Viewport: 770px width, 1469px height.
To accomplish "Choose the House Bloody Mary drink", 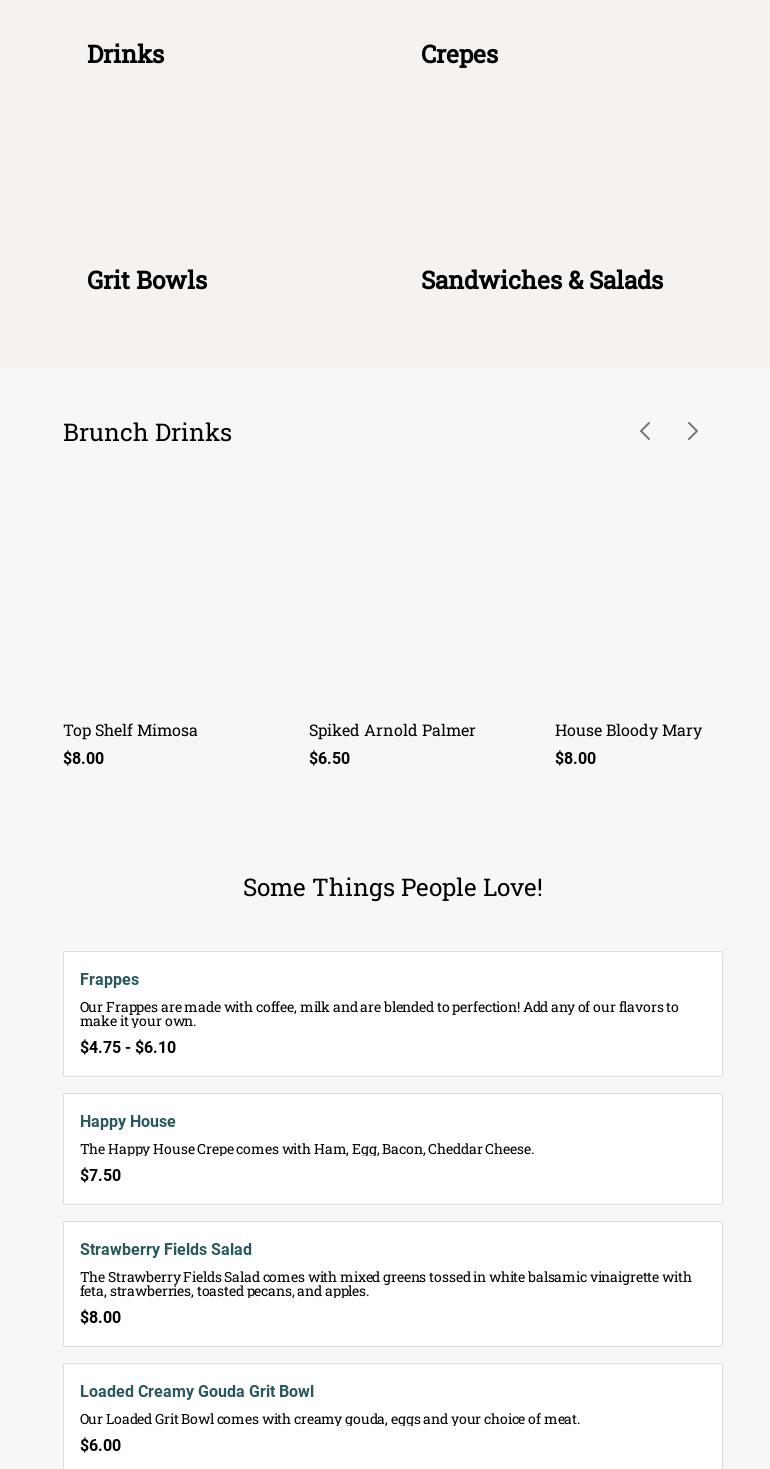I will tap(628, 730).
